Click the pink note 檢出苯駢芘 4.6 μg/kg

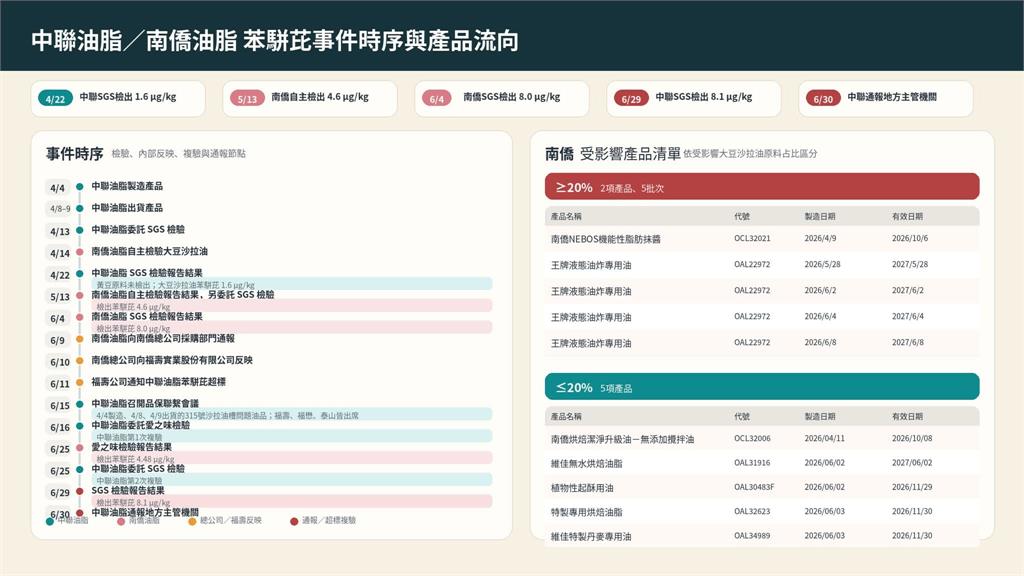click(292, 306)
